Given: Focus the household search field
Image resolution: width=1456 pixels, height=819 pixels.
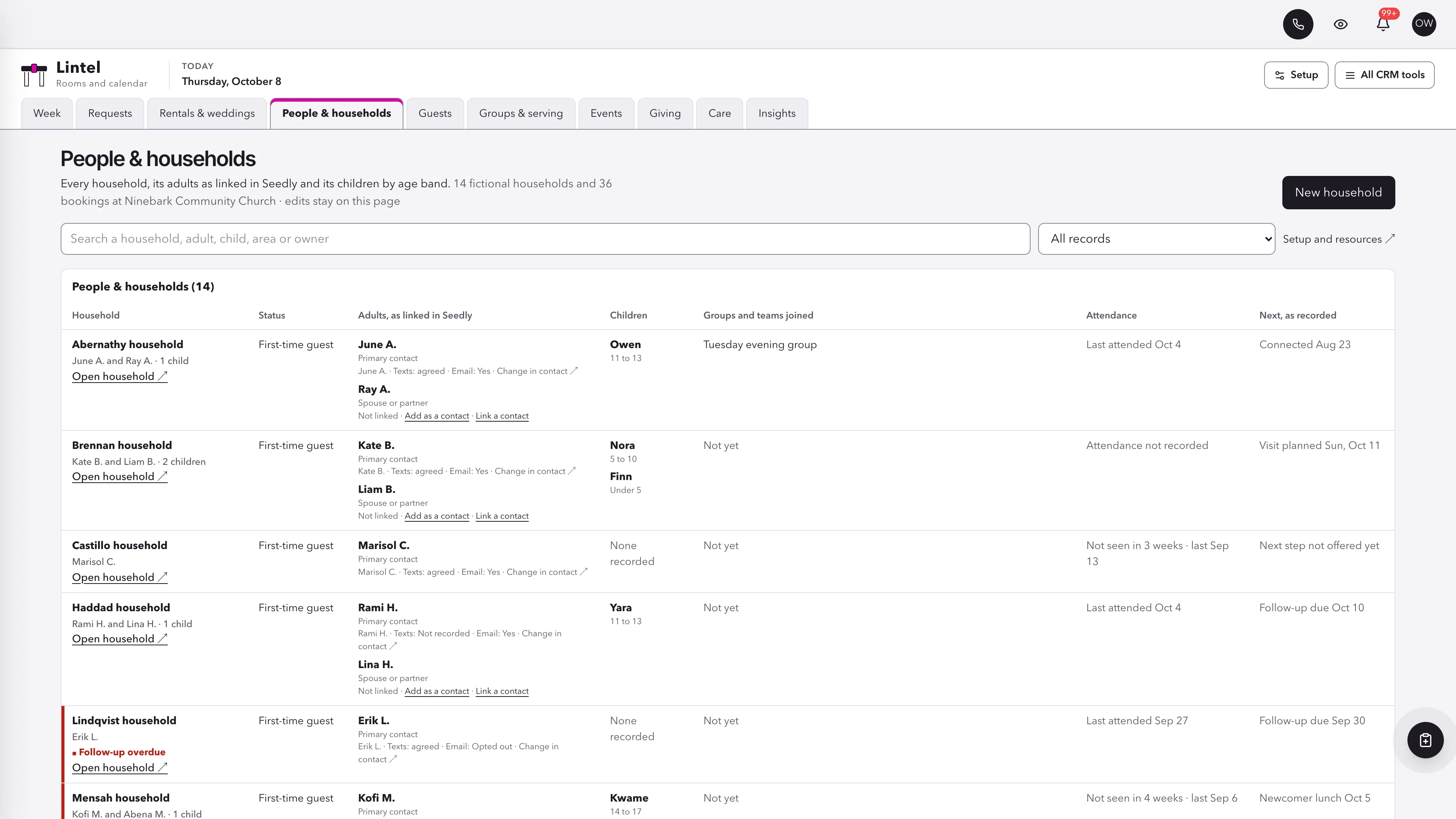Looking at the screenshot, I should (545, 239).
